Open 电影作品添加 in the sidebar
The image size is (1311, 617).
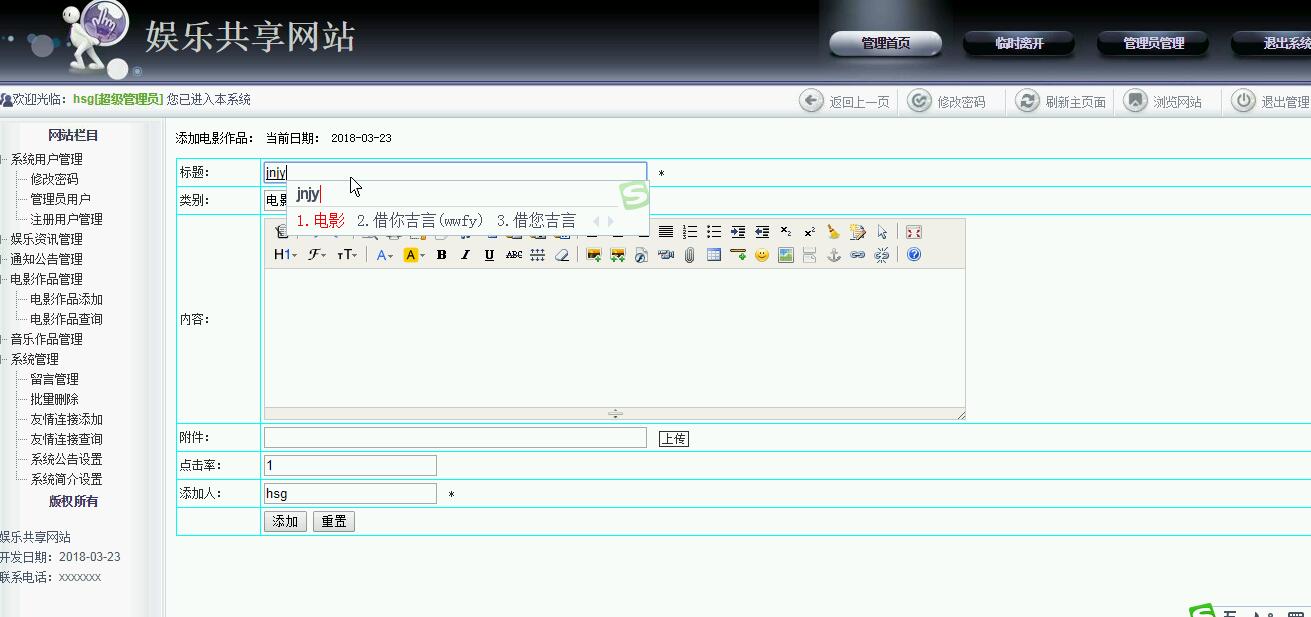(66, 299)
